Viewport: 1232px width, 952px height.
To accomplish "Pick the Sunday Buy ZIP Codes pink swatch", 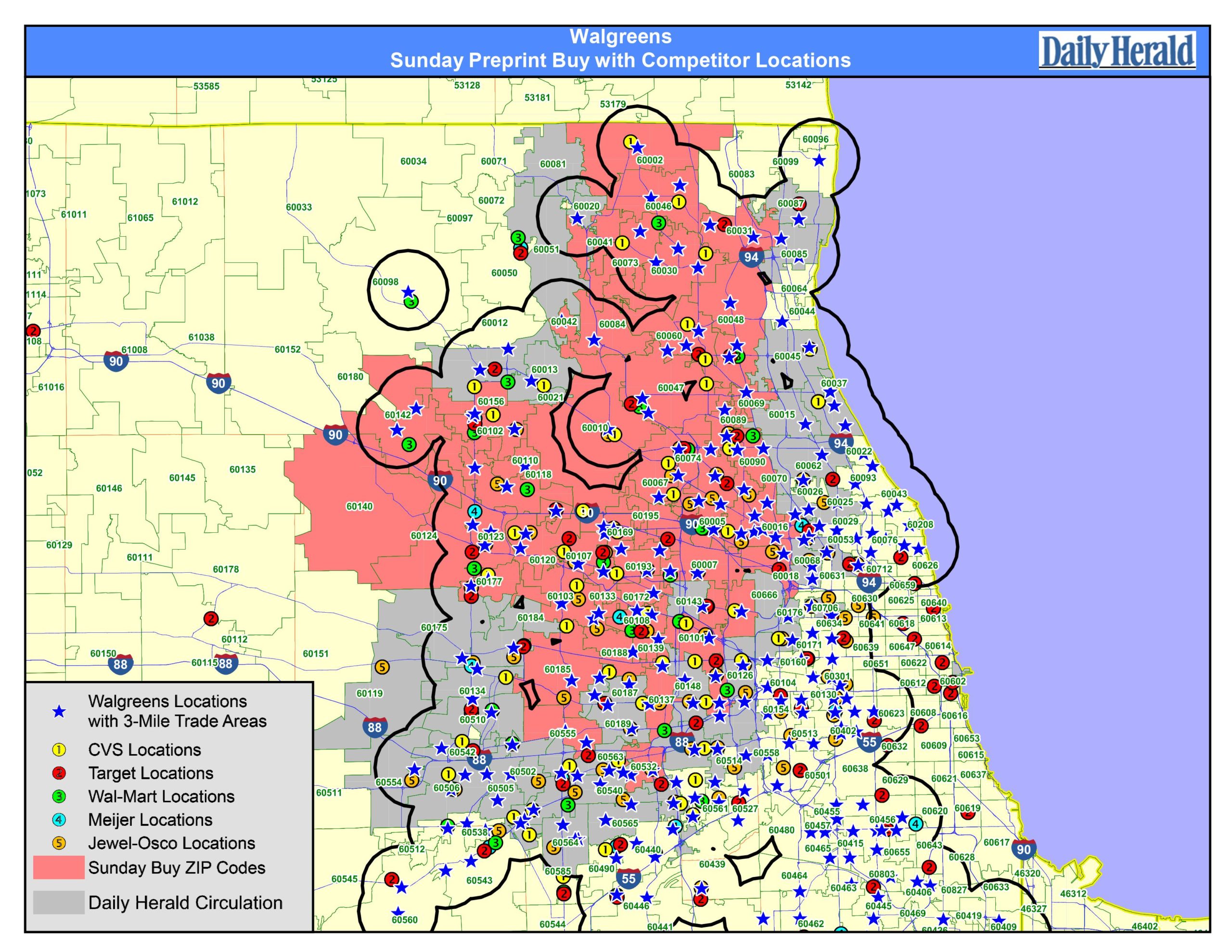I will (x=59, y=867).
